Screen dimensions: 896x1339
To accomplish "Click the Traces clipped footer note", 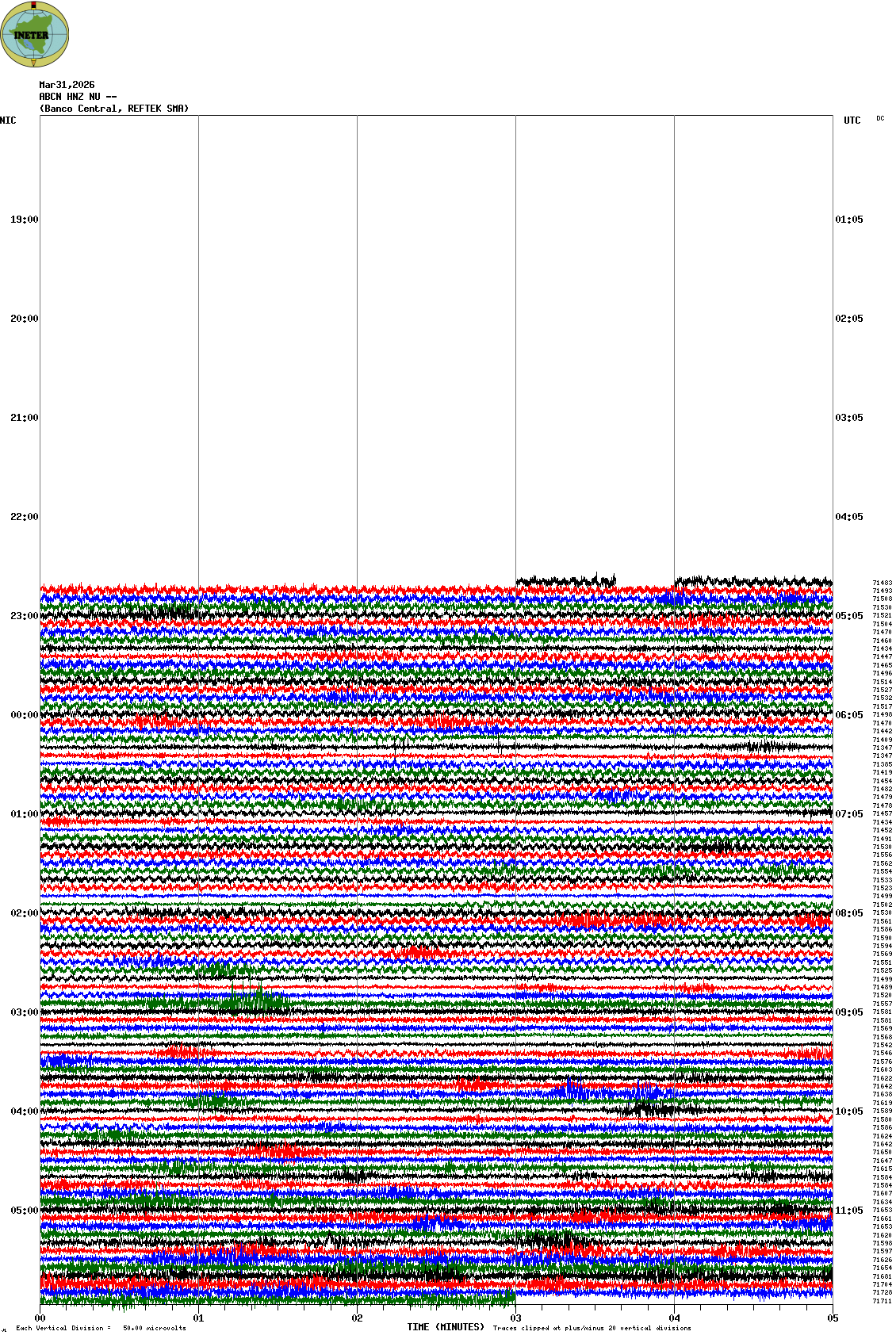I will click(592, 1328).
